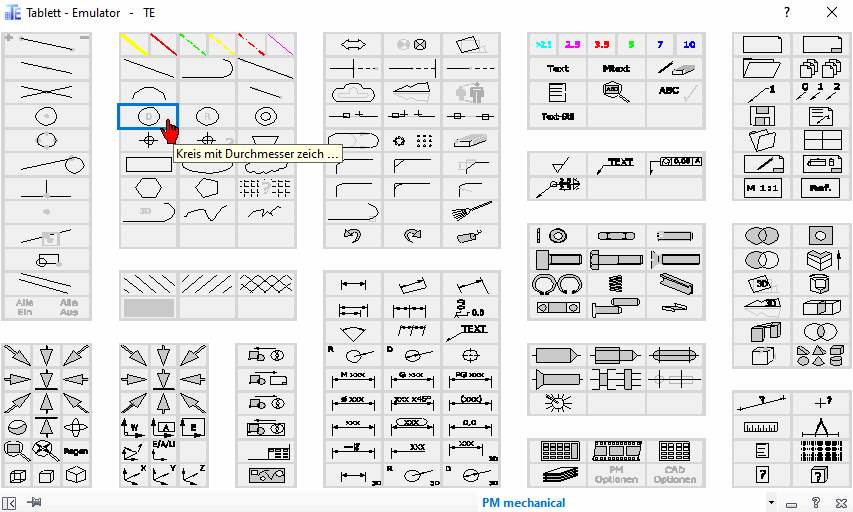Image resolution: width=853 pixels, height=512 pixels.
Task: Select the circle with diameter D tool
Action: click(149, 116)
